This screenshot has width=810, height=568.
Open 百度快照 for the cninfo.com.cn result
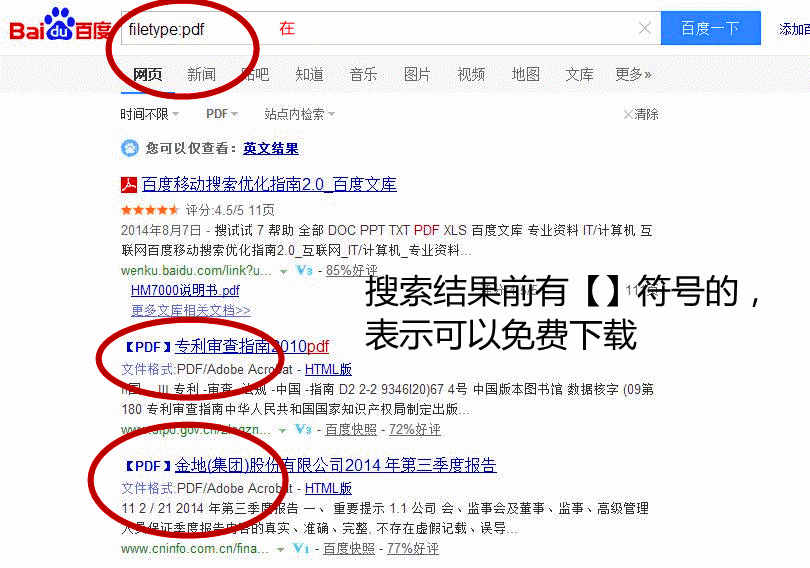pyautogui.click(x=349, y=548)
